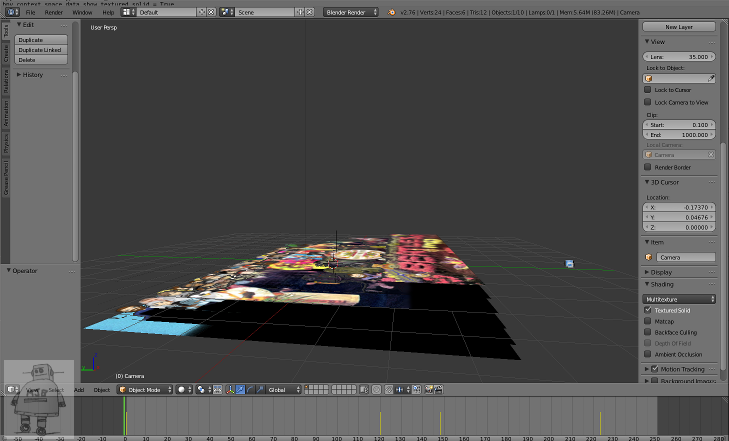Screen dimensions: 729x441
Task: Open the Info editor type selector icon
Action: (x=12, y=12)
